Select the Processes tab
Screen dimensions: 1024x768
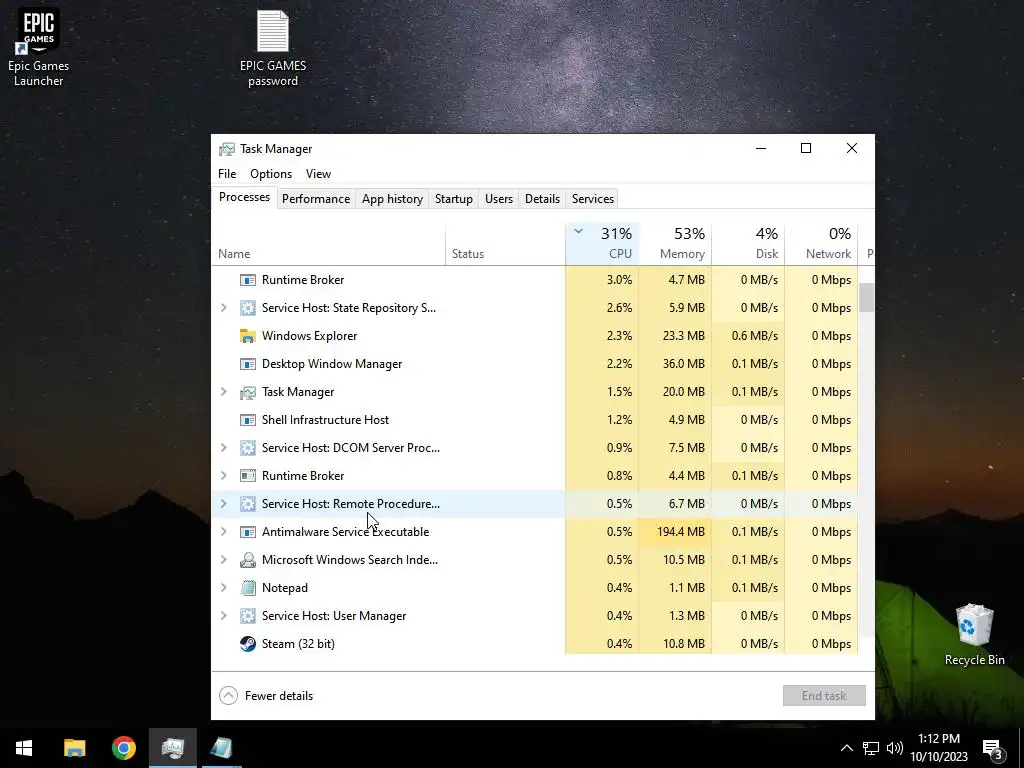click(x=244, y=197)
